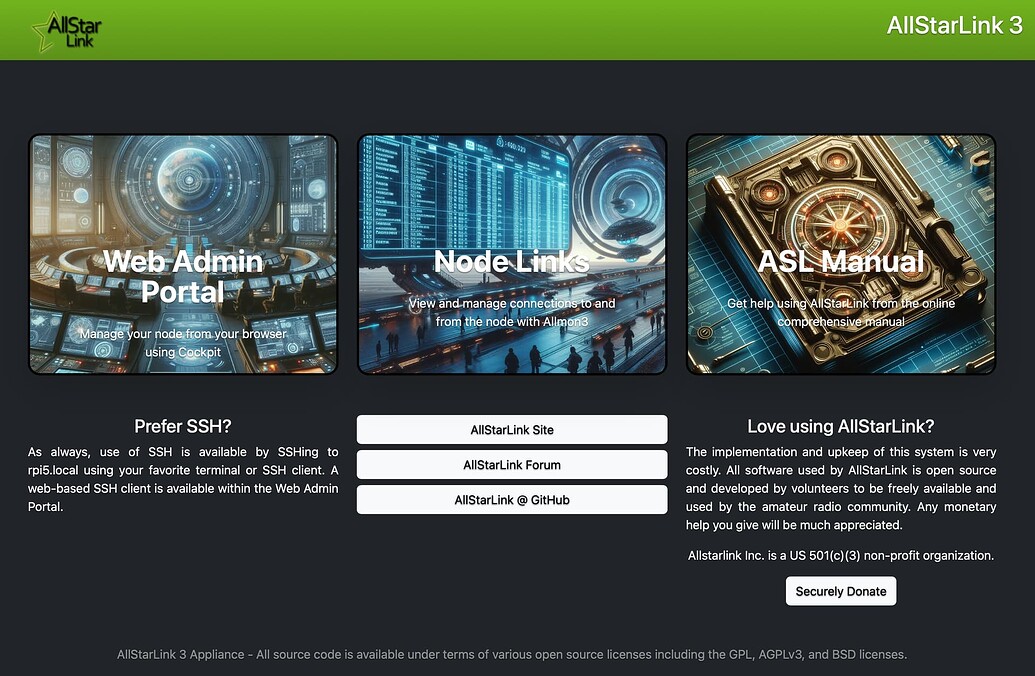Click the data board image in Node Links

470,190
